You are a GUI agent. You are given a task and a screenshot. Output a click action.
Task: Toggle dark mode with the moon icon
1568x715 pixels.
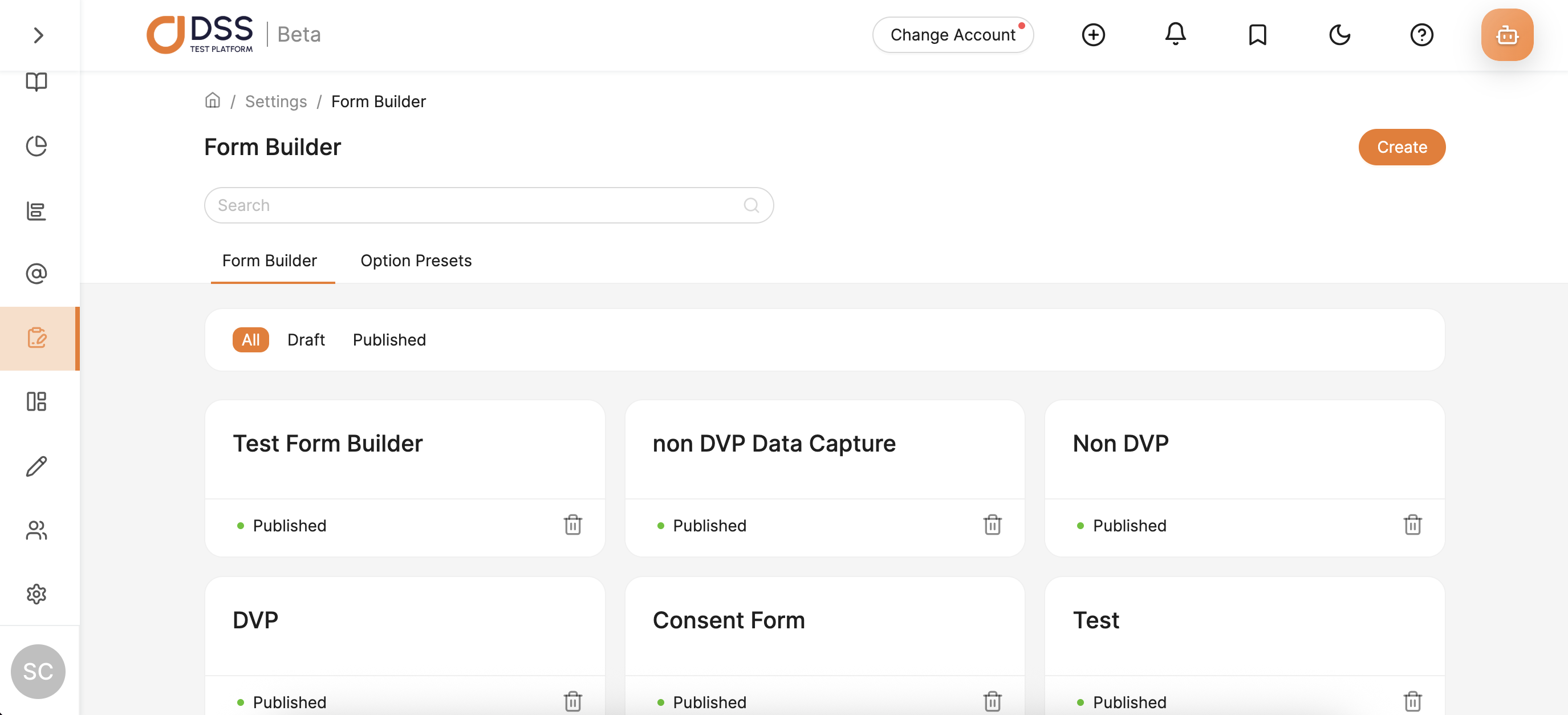[x=1339, y=35]
